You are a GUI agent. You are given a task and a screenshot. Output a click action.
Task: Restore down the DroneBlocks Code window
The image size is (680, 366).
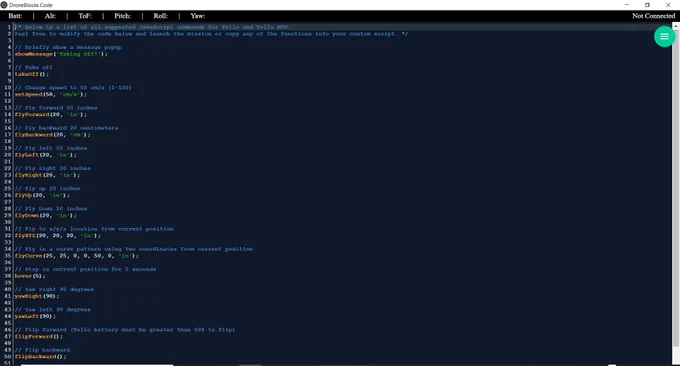point(647,5)
